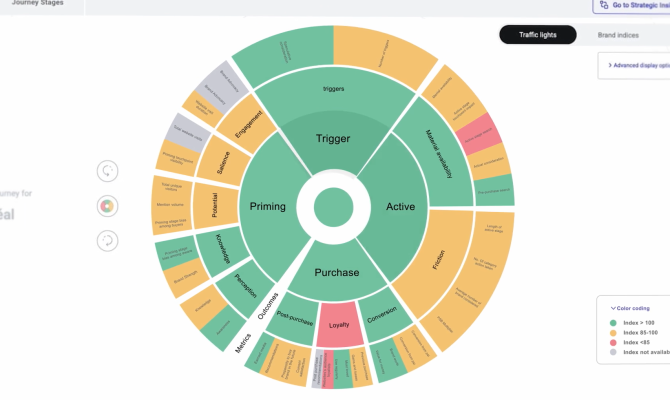
Task: Select the Purchase stage segment
Action: coord(338,272)
